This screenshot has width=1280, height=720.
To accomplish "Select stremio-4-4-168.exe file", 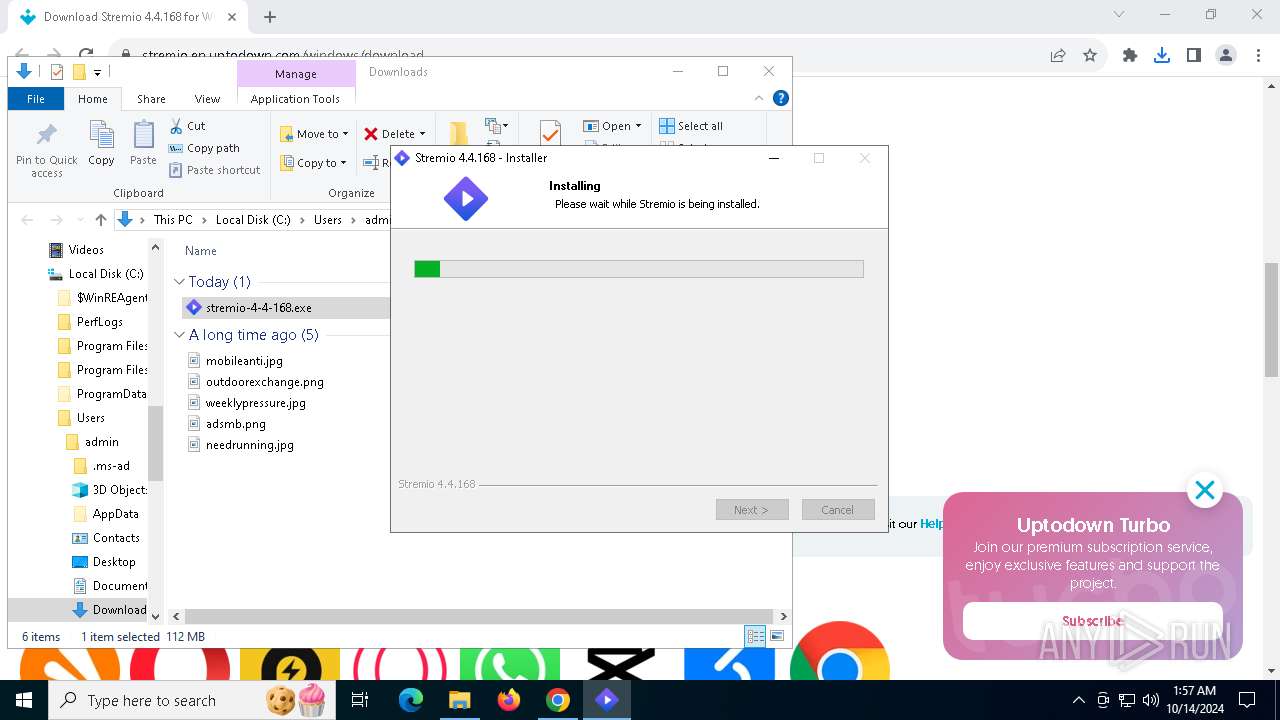I will pos(258,308).
